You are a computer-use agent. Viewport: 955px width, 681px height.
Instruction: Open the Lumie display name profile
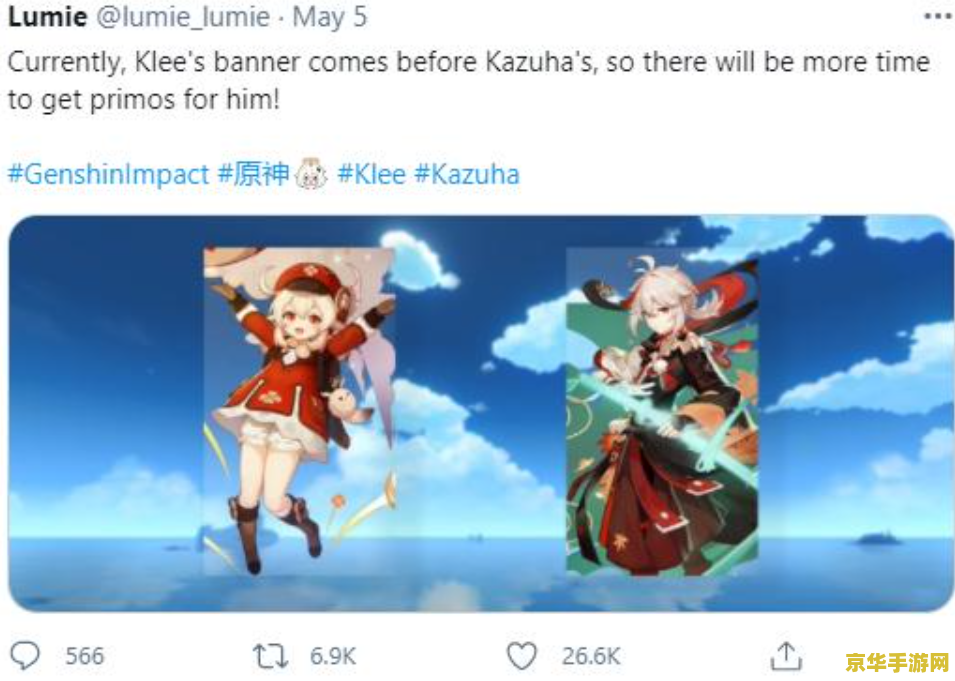48,16
